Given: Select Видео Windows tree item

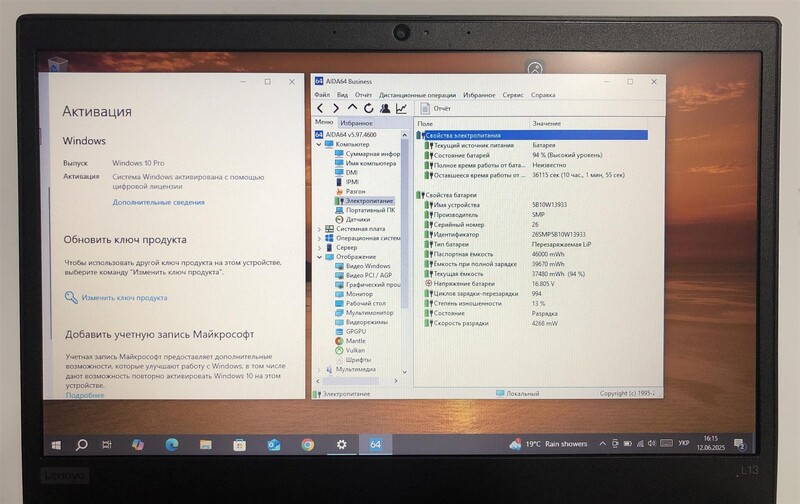Looking at the screenshot, I should click(x=363, y=266).
